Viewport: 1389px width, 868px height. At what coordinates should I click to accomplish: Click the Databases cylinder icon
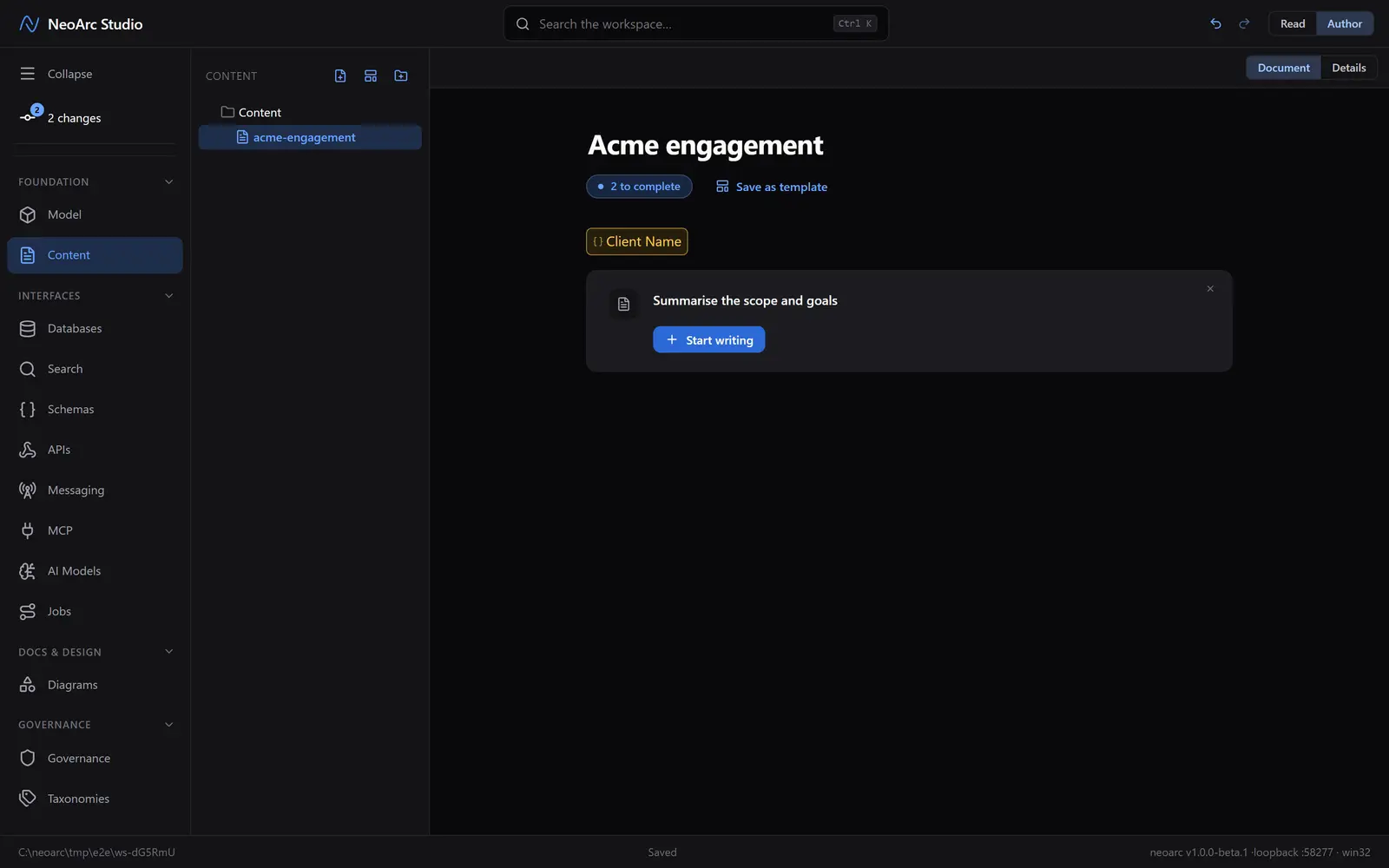pos(28,328)
